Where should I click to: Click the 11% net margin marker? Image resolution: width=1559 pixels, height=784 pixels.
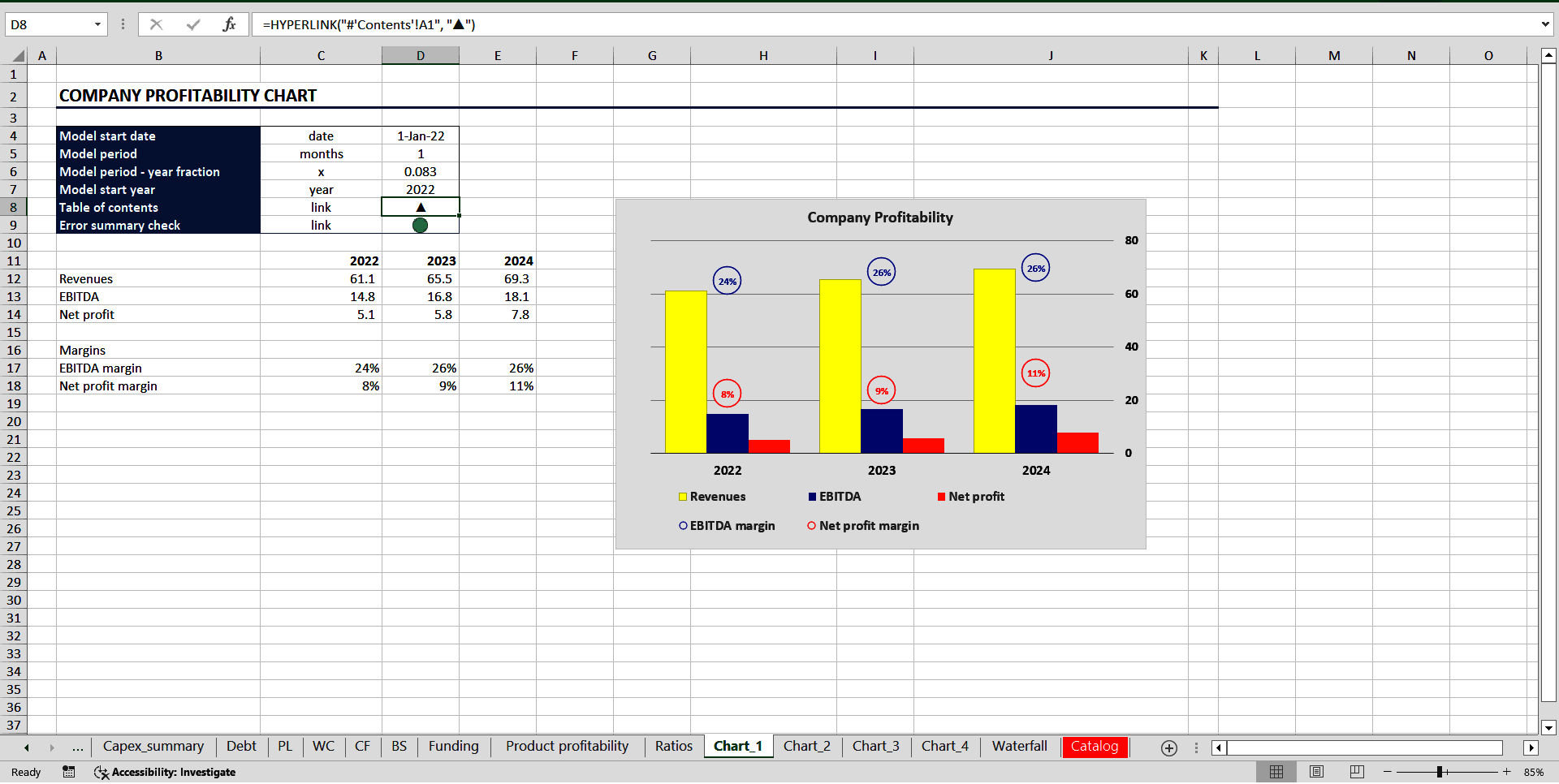point(1035,373)
